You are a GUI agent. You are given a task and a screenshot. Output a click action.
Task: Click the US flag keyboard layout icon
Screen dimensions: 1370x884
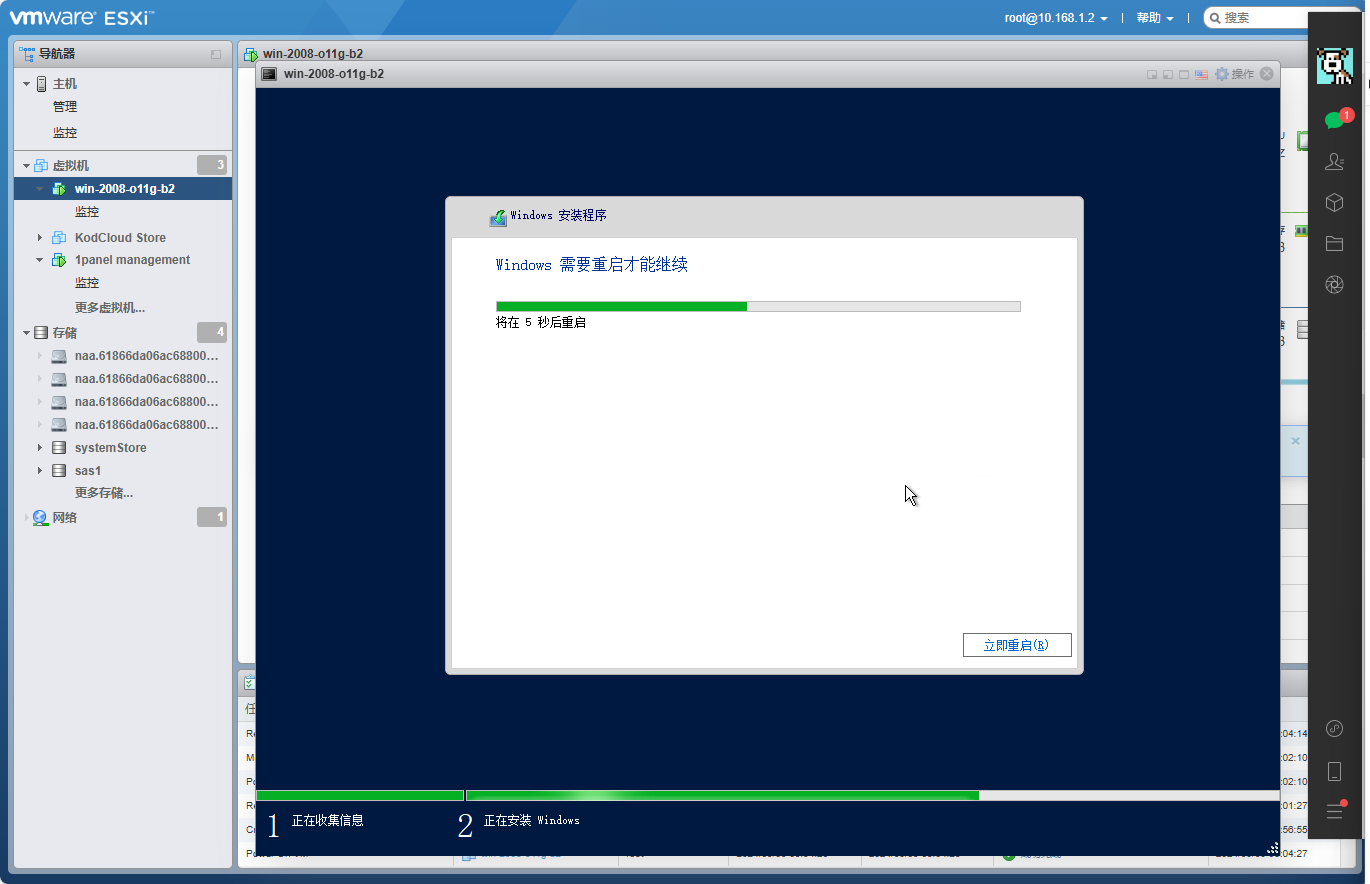click(1201, 74)
